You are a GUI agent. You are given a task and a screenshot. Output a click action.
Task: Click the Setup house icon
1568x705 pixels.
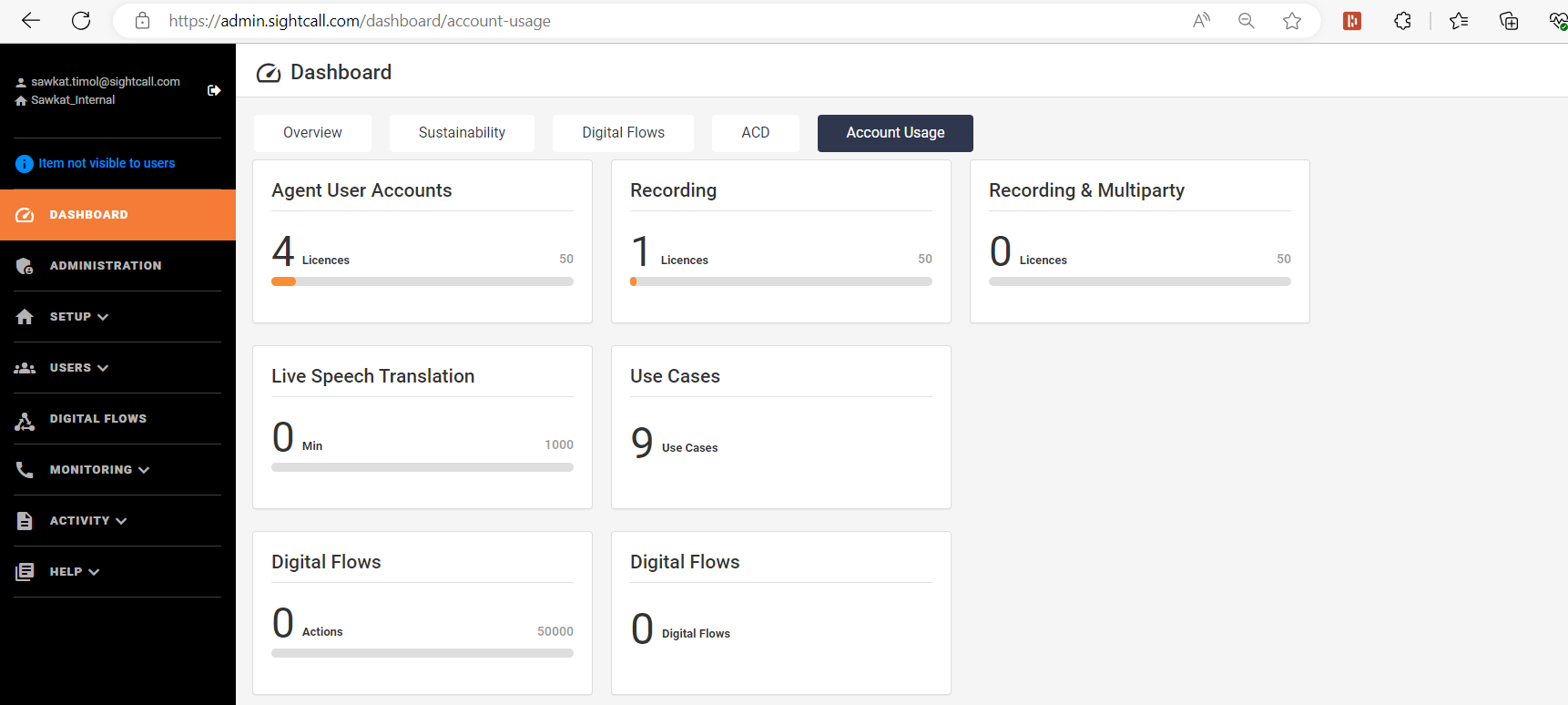coord(25,317)
